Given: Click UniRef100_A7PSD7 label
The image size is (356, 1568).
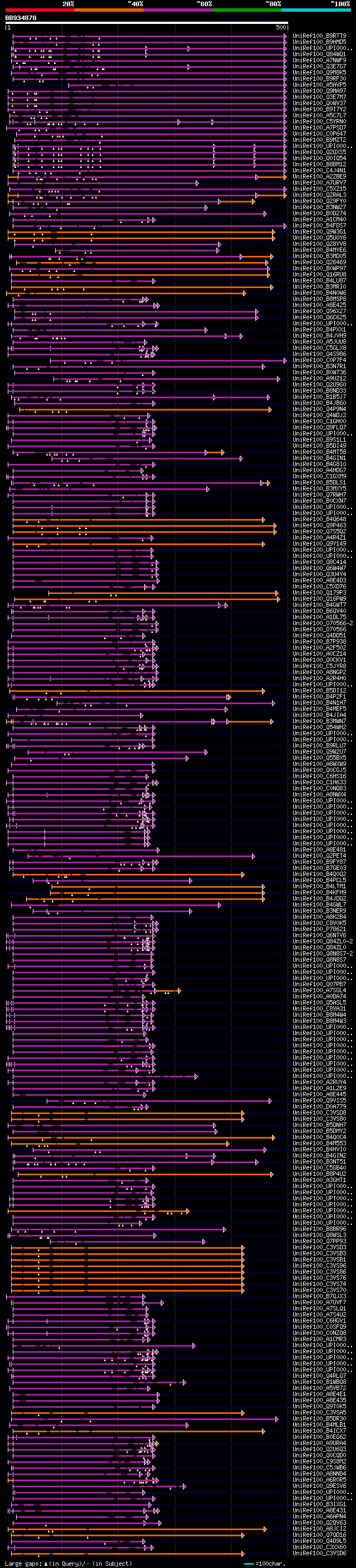Looking at the screenshot, I should [319, 127].
